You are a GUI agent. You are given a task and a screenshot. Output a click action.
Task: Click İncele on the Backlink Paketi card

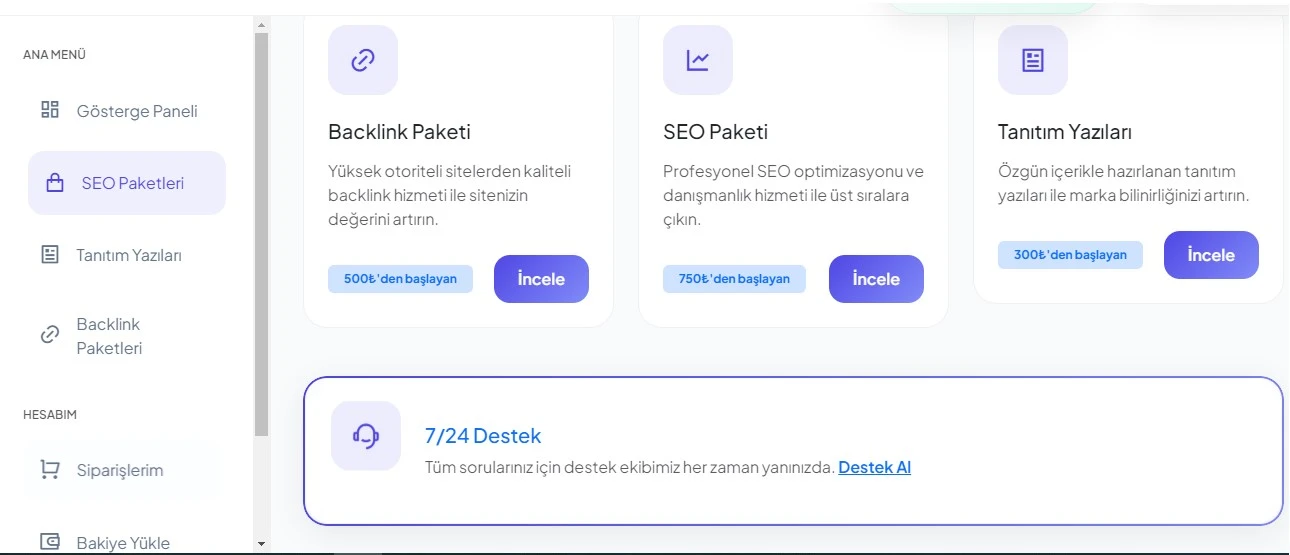click(x=541, y=279)
